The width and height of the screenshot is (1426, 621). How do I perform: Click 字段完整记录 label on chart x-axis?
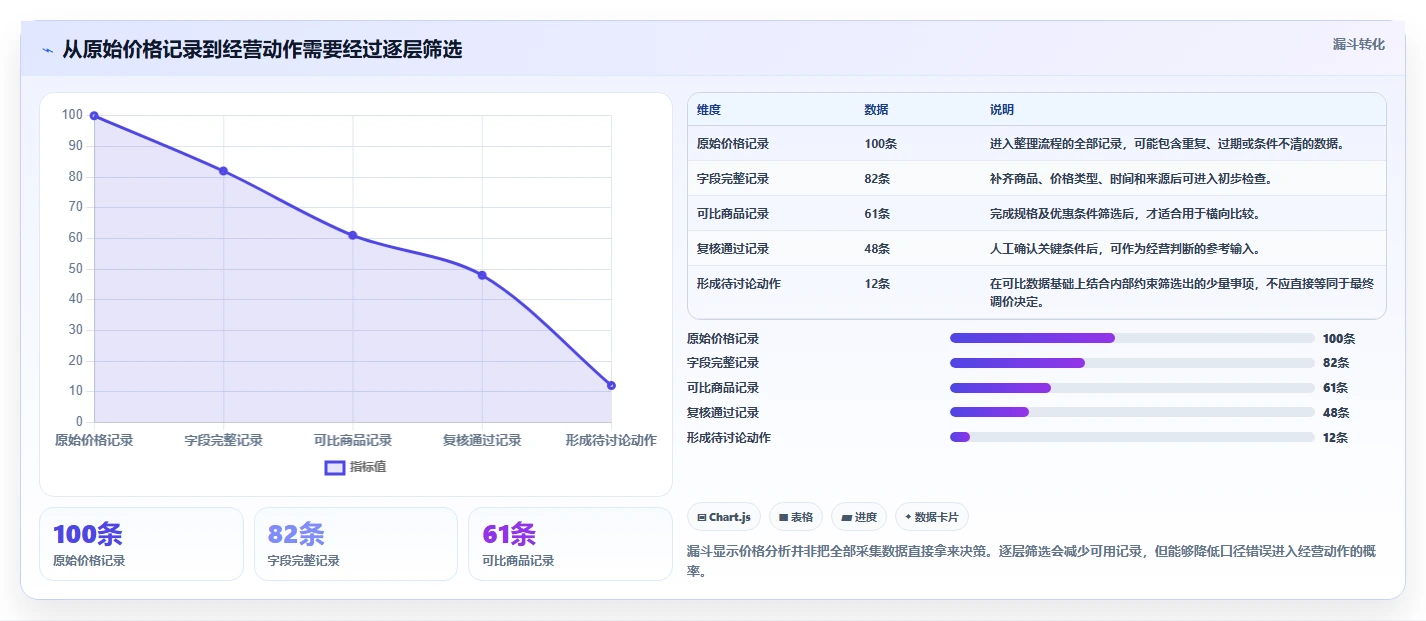[x=223, y=440]
